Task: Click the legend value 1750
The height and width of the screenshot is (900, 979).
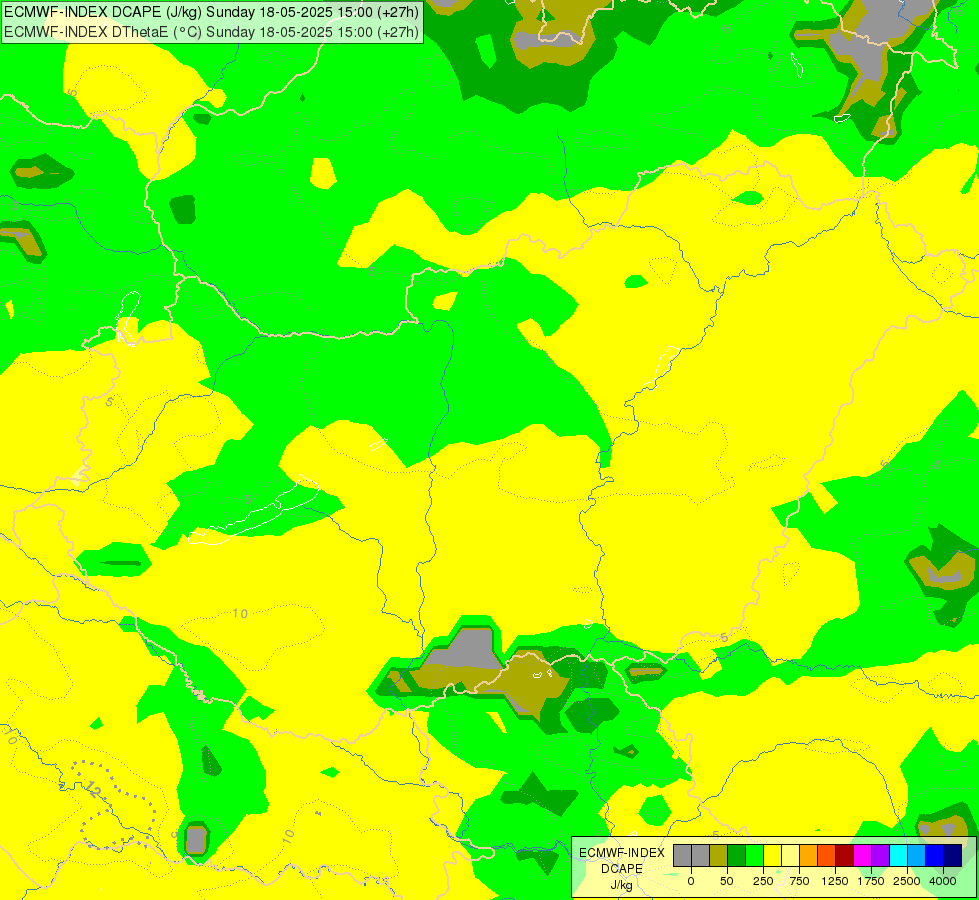Action: tap(871, 881)
